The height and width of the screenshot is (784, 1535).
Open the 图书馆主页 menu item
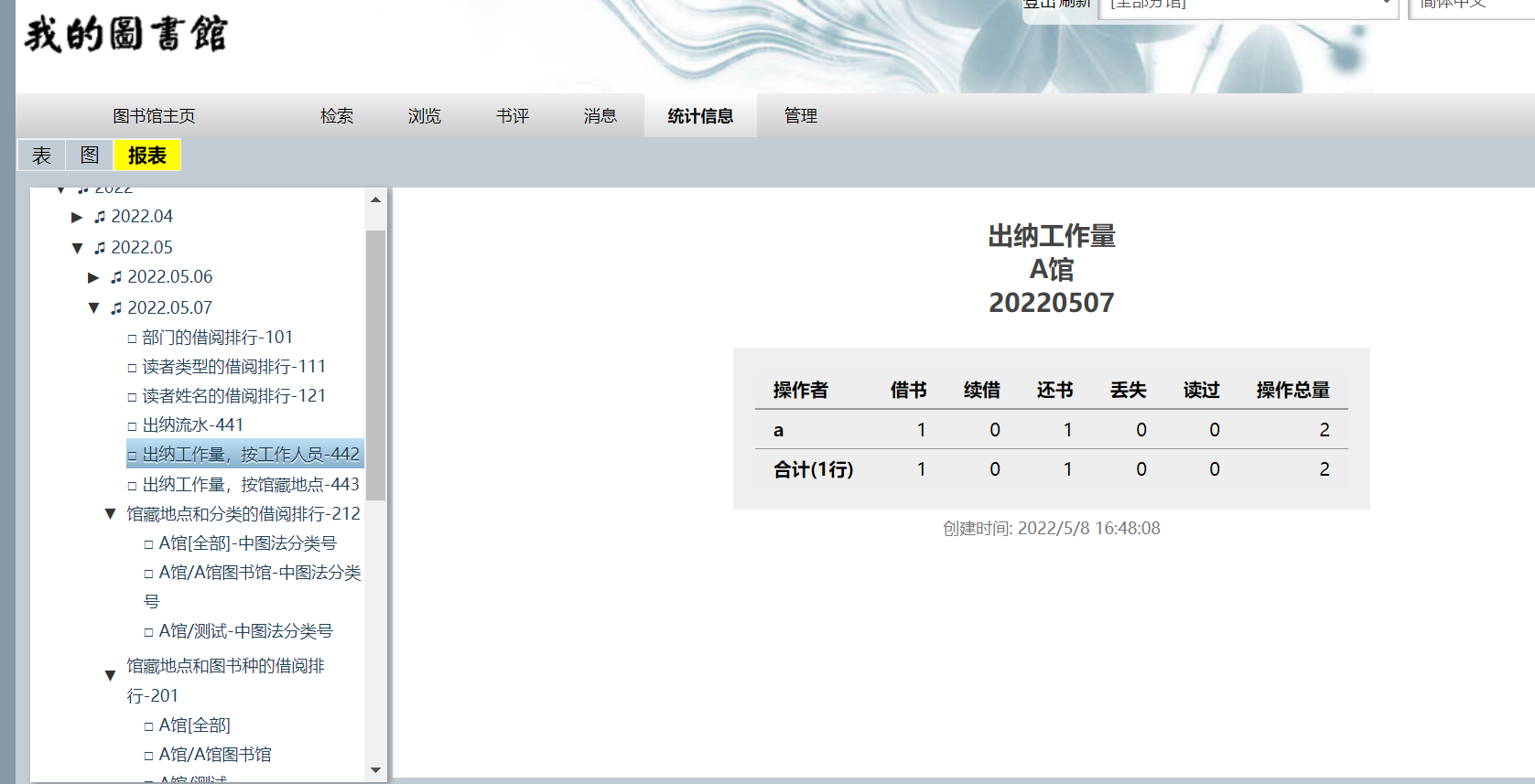[x=154, y=116]
